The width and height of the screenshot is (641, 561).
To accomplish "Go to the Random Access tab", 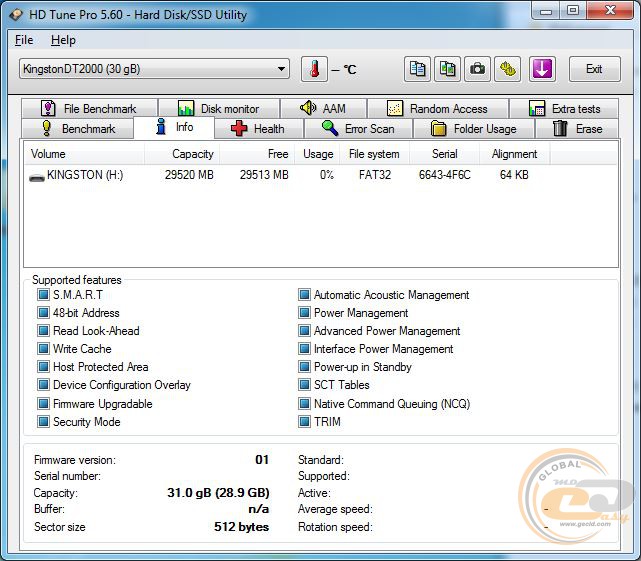I will 438,109.
